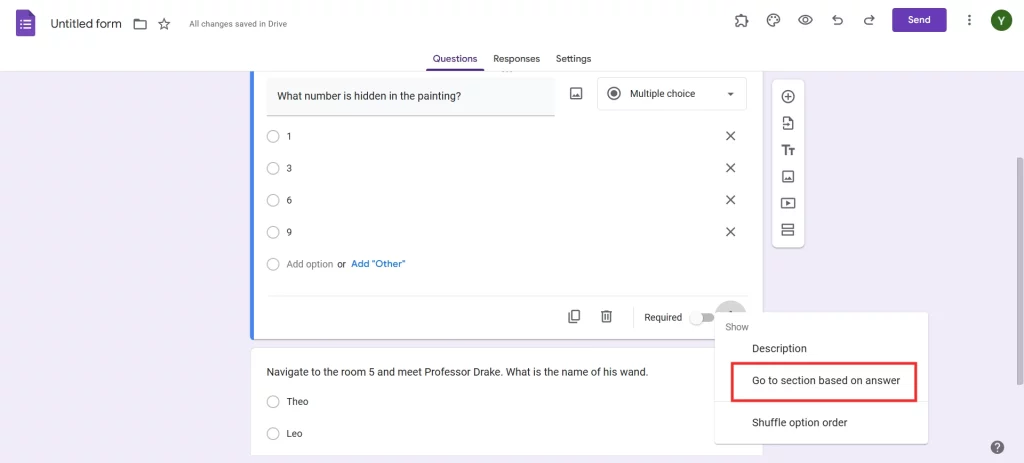The width and height of the screenshot is (1024, 463).
Task: Open the customize theme palette icon
Action: pyautogui.click(x=773, y=20)
